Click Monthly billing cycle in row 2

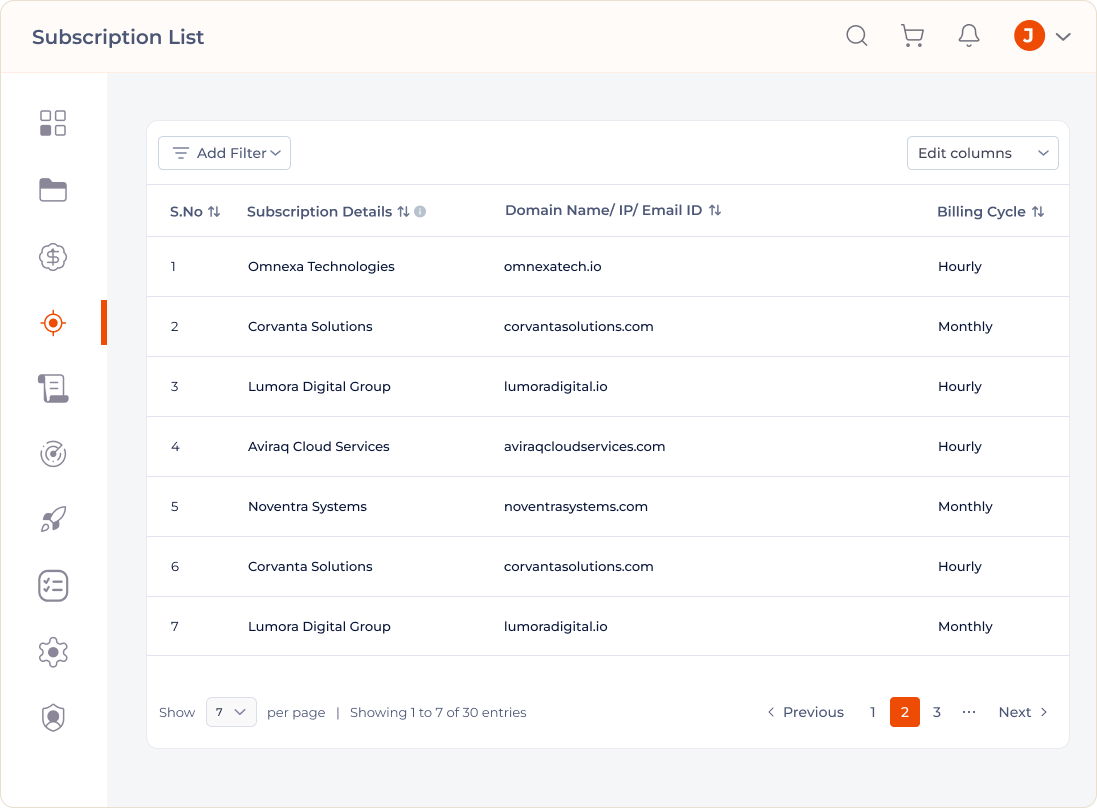coord(965,327)
